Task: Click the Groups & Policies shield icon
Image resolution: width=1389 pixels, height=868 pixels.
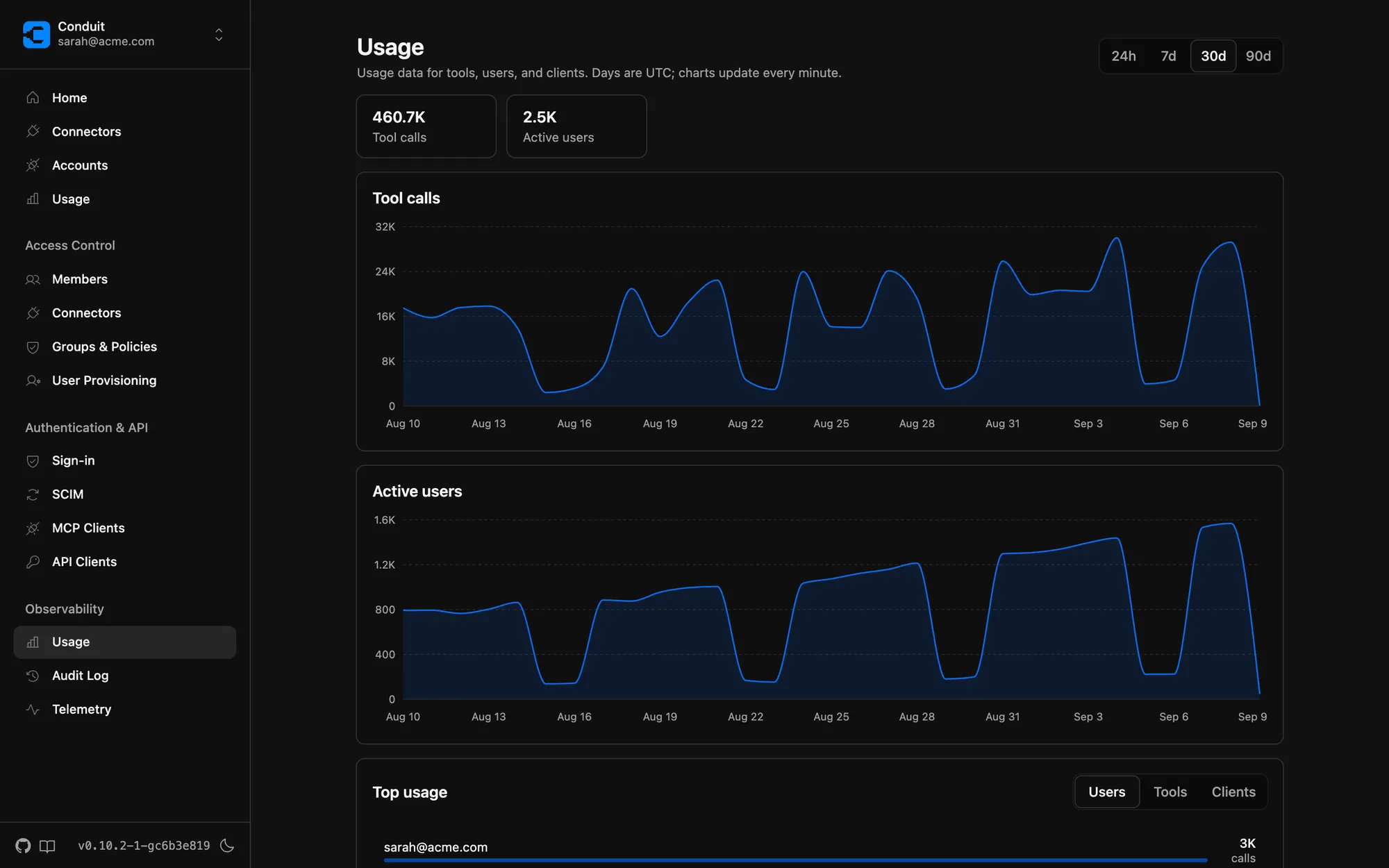Action: click(33, 347)
